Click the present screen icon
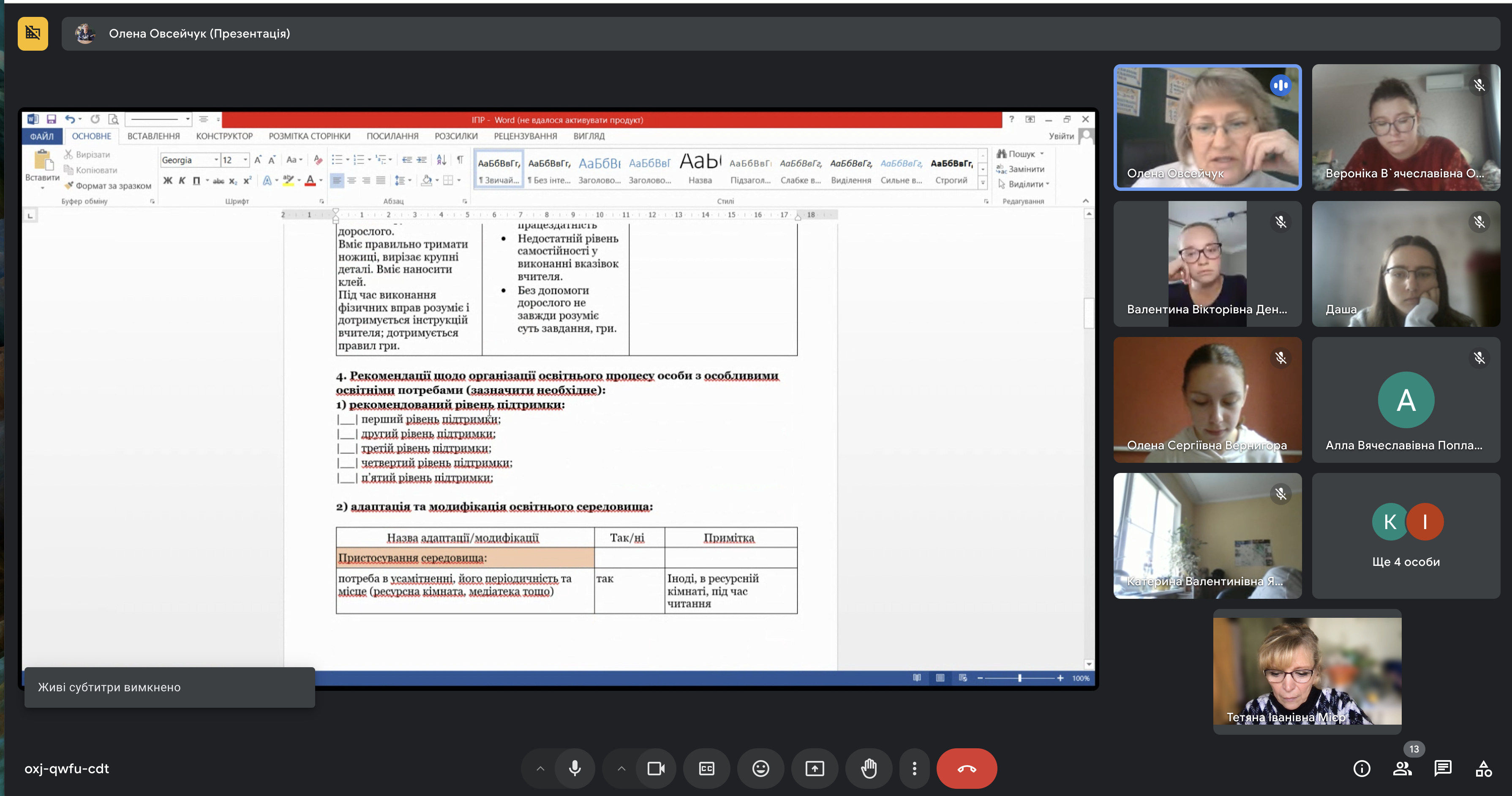Image resolution: width=1512 pixels, height=796 pixels. pos(815,769)
